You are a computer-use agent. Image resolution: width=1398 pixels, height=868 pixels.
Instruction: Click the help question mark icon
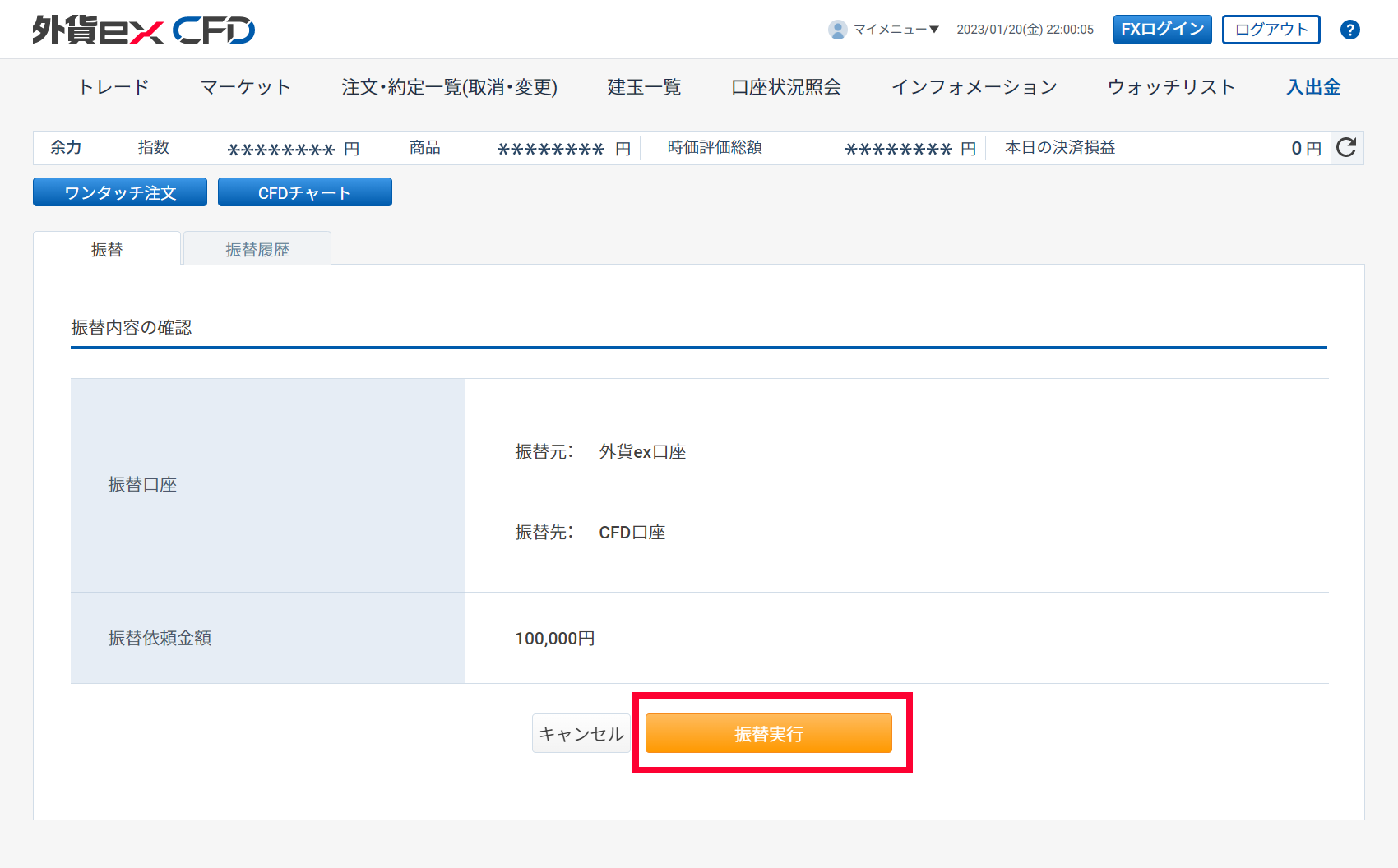[x=1349, y=30]
